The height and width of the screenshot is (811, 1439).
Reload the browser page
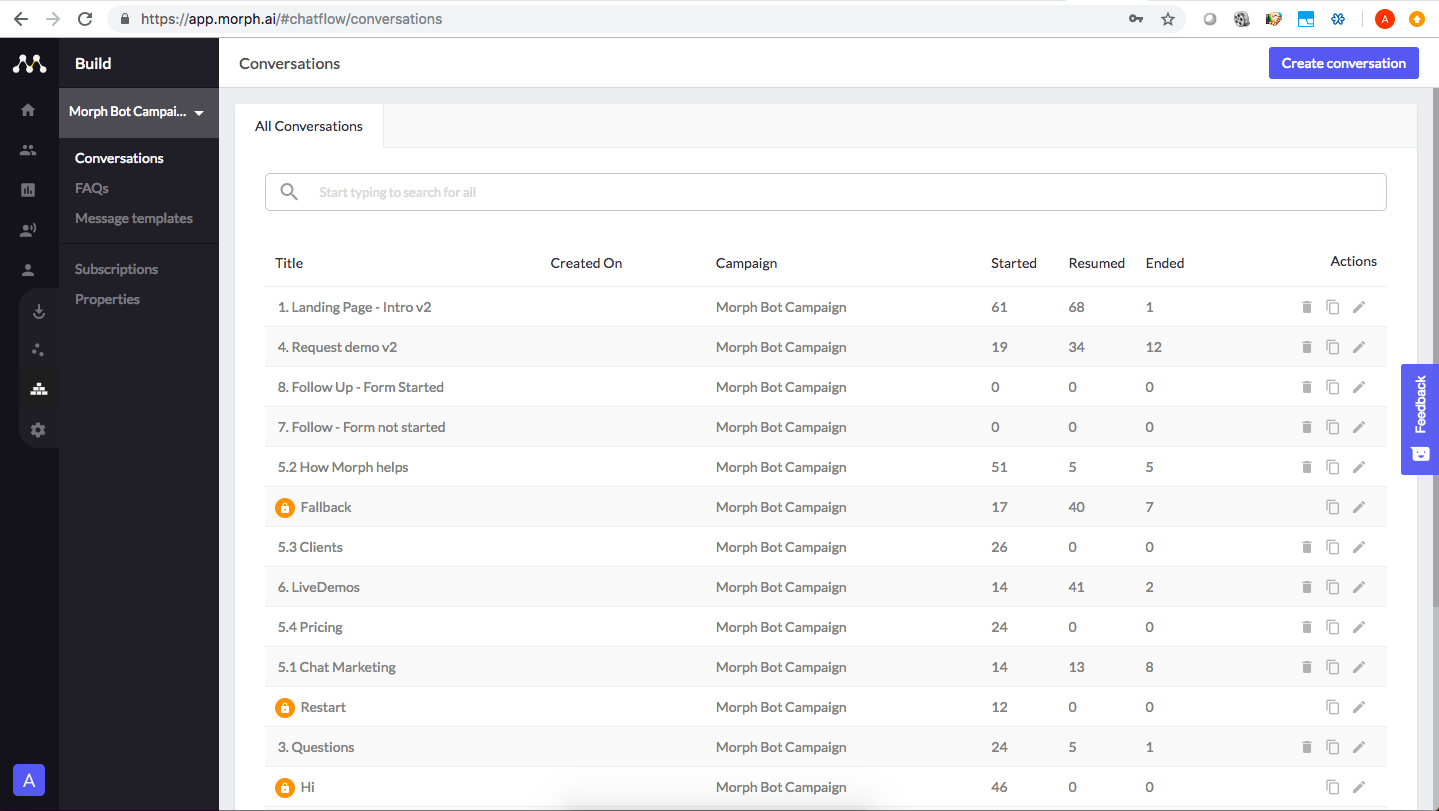pos(85,19)
